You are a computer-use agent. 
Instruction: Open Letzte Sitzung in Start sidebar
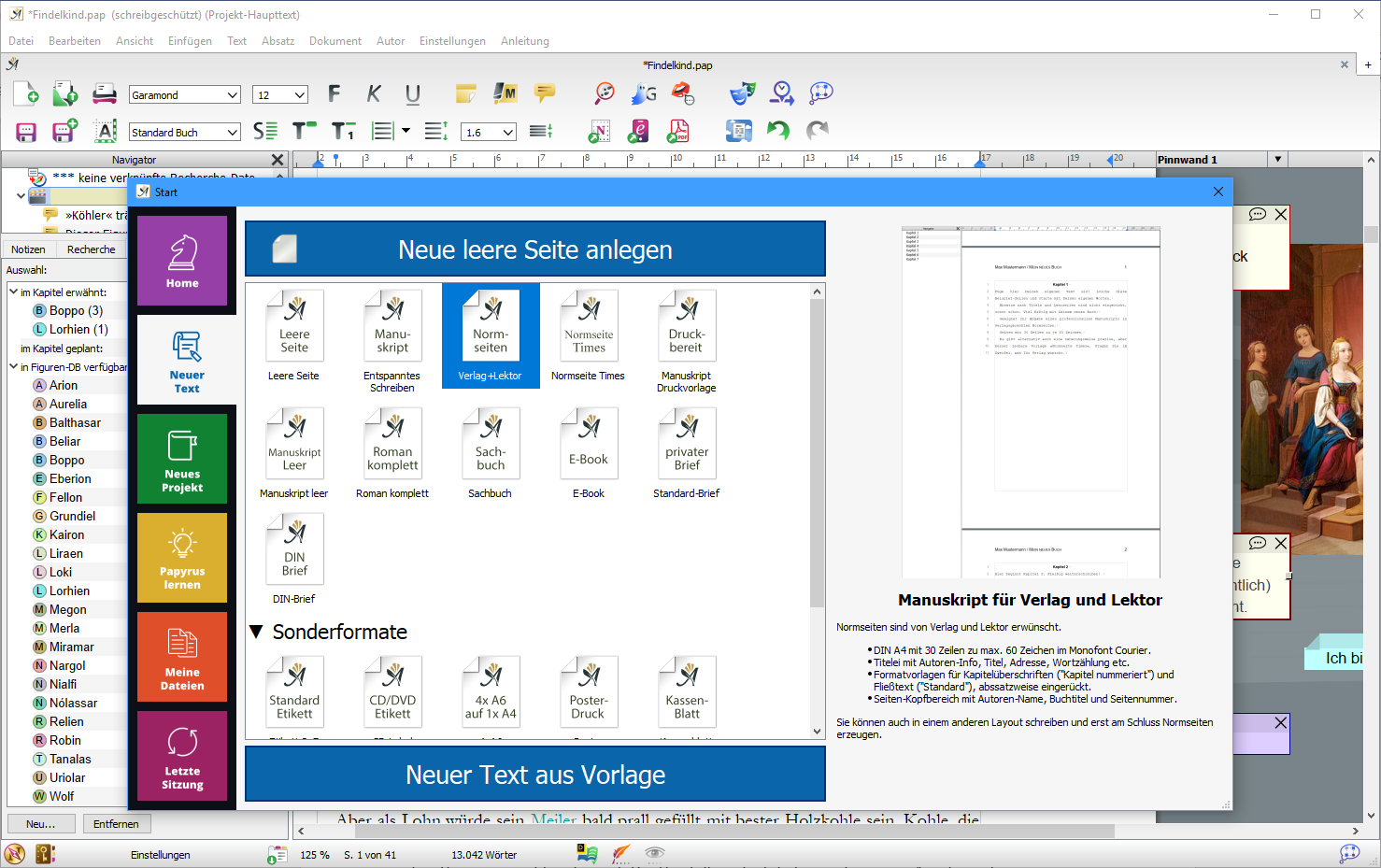coord(182,756)
